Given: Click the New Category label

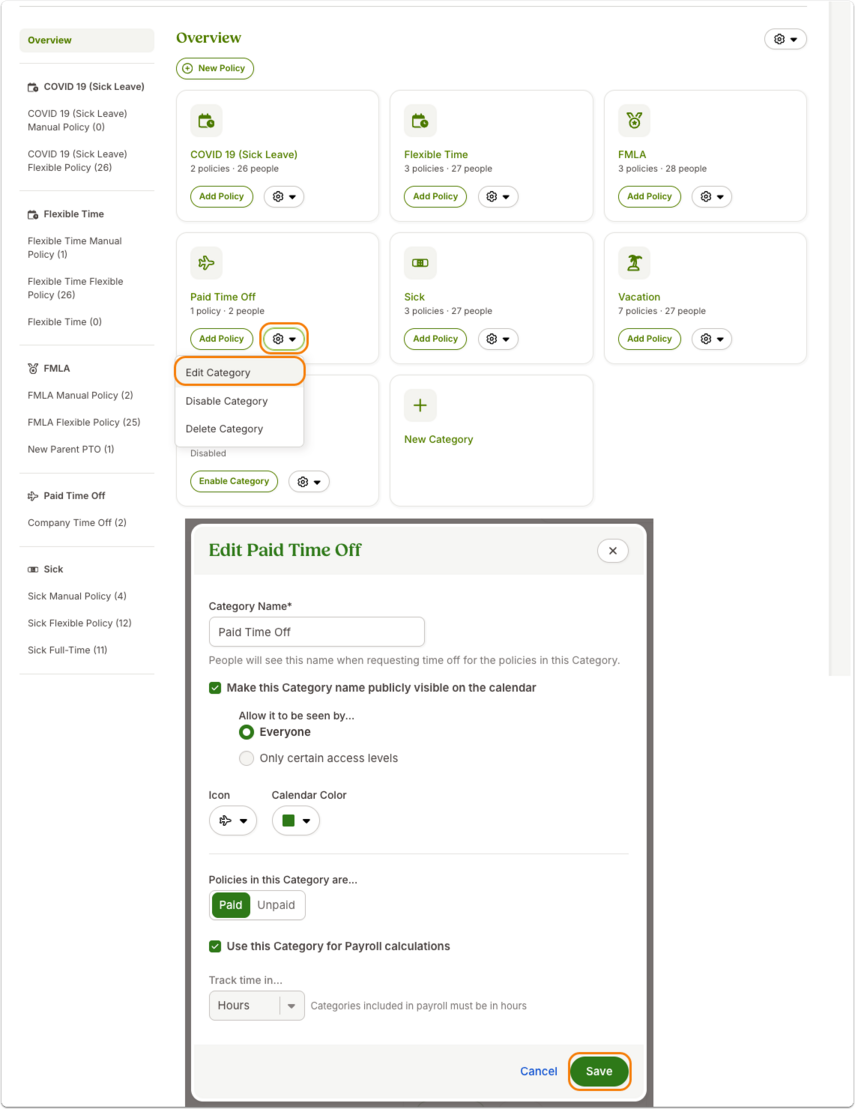Looking at the screenshot, I should [438, 439].
